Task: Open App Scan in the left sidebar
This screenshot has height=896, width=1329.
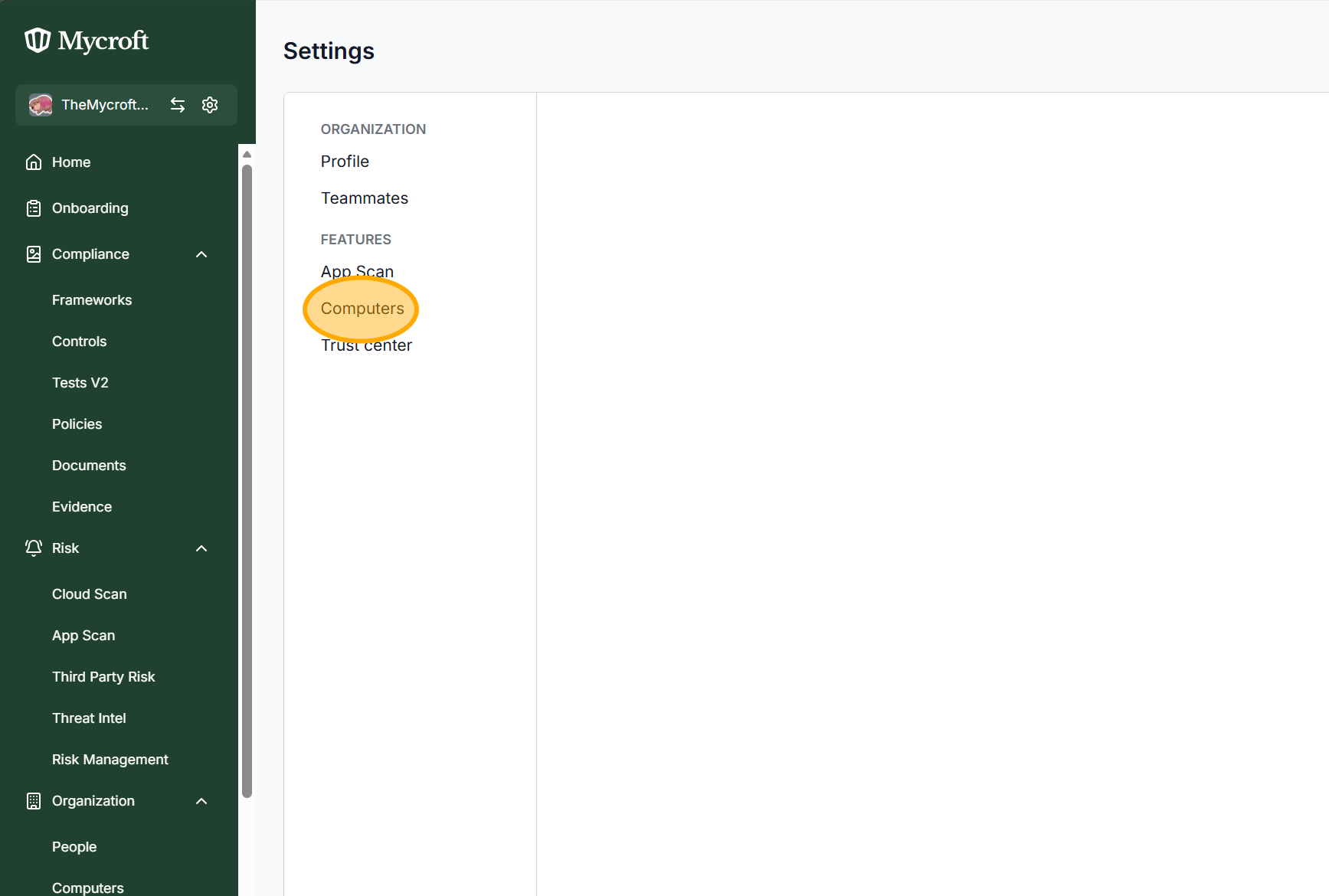Action: [x=83, y=636]
